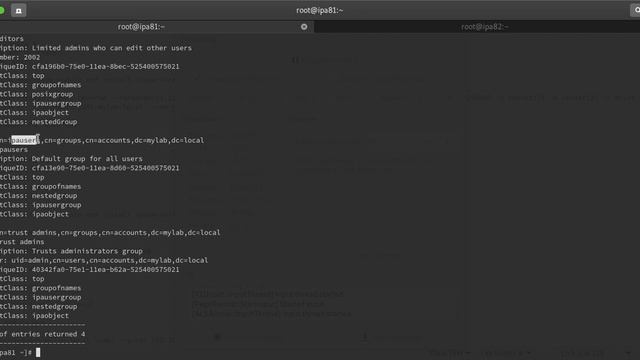Click the 'entries returned 4' line
The height and width of the screenshot is (360, 640).
pos(43,334)
